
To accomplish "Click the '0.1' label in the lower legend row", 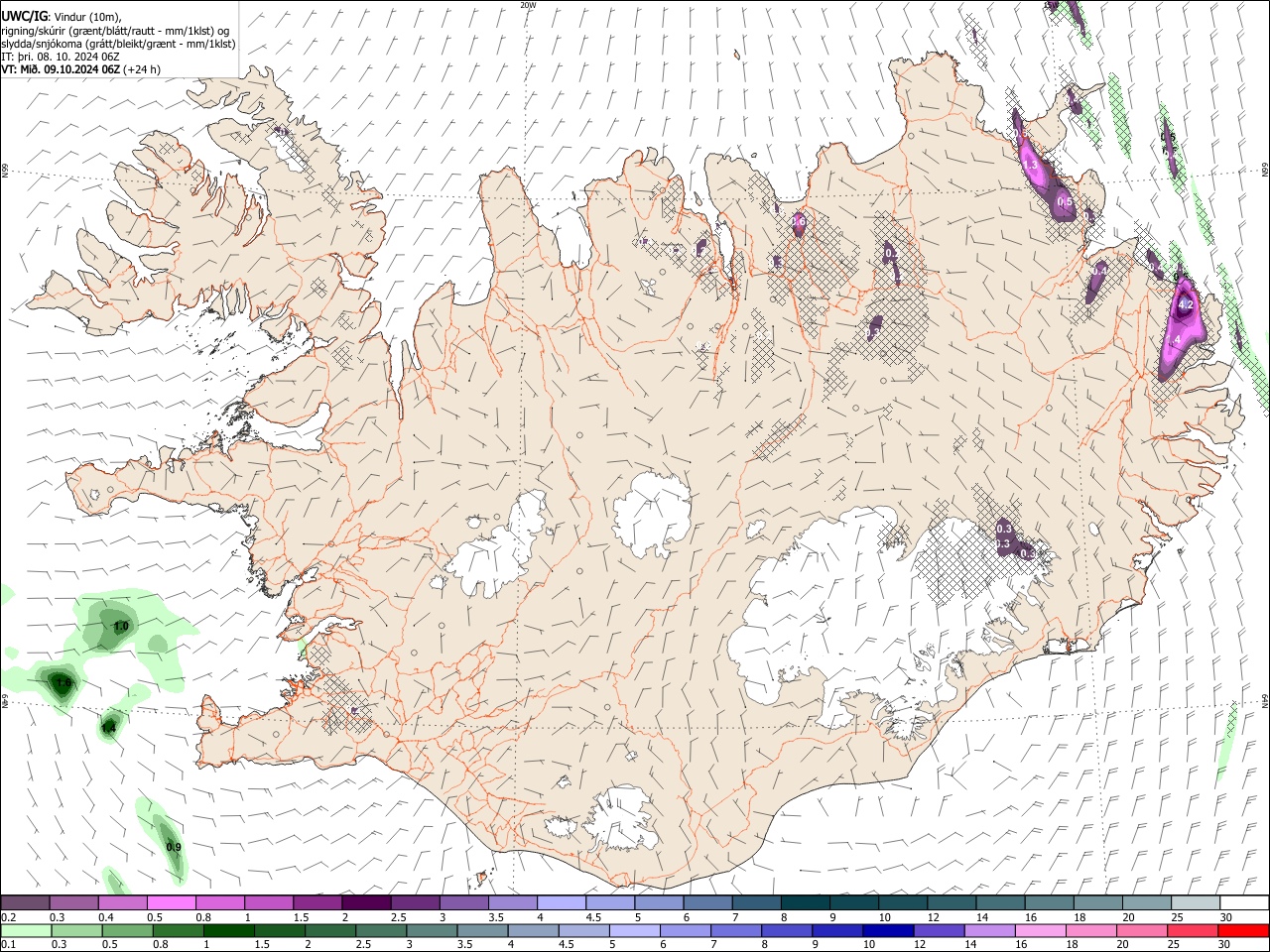I will [x=9, y=945].
